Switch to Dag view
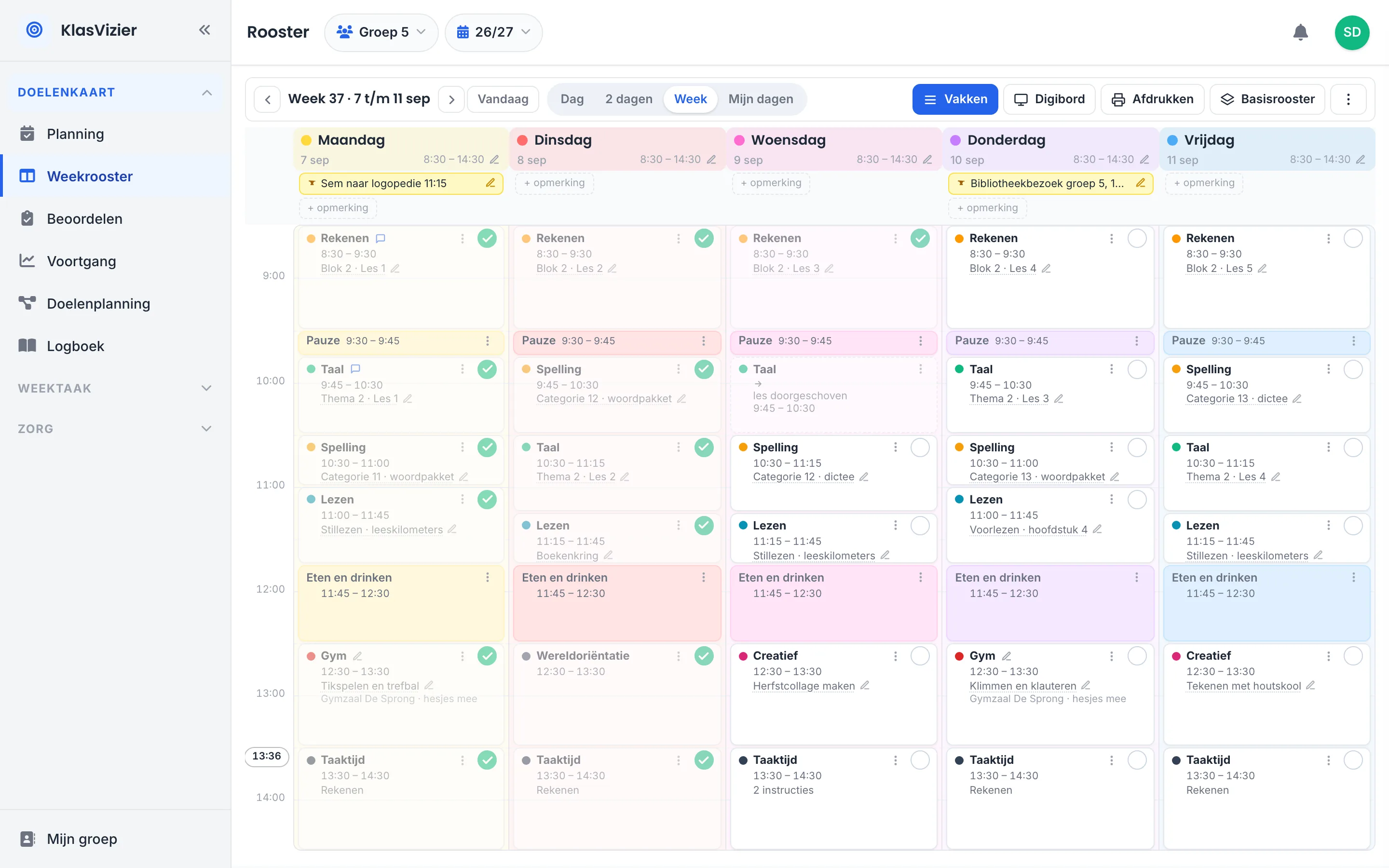The image size is (1389, 868). 572,99
